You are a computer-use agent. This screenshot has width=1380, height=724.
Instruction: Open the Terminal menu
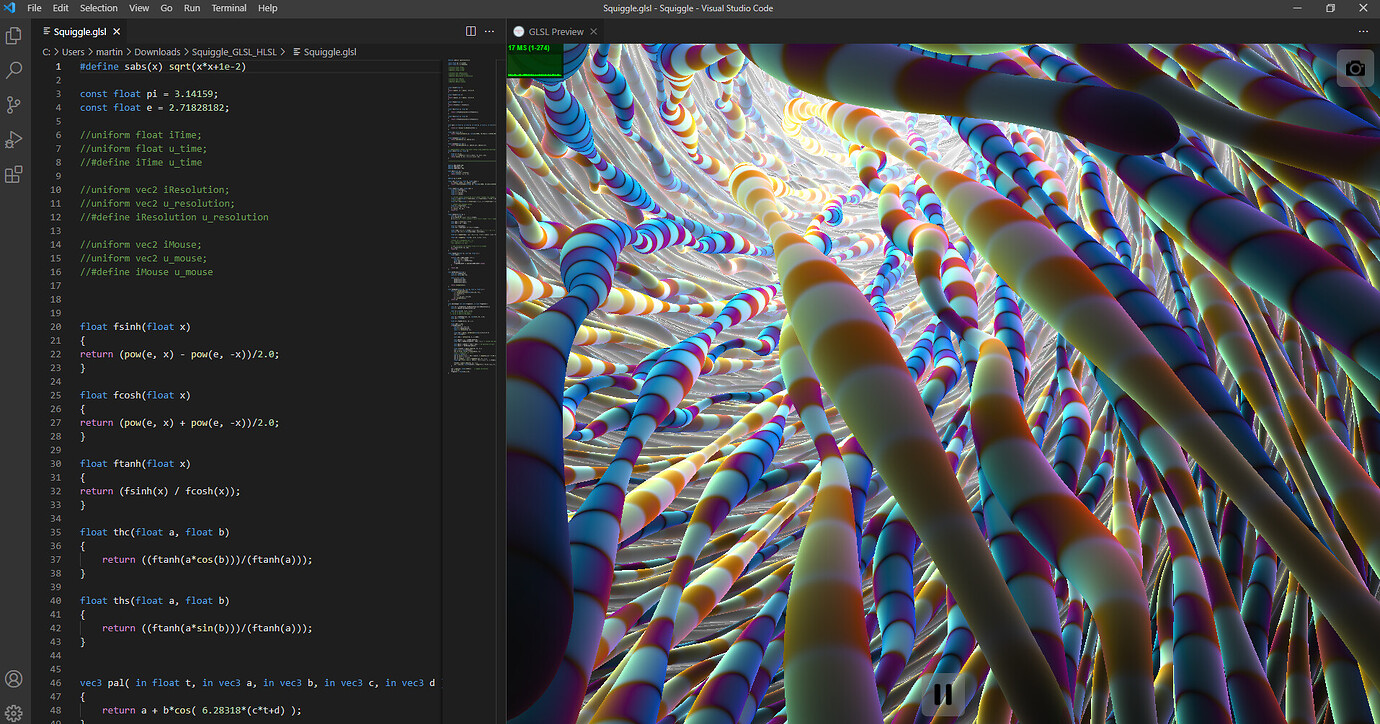[x=229, y=8]
